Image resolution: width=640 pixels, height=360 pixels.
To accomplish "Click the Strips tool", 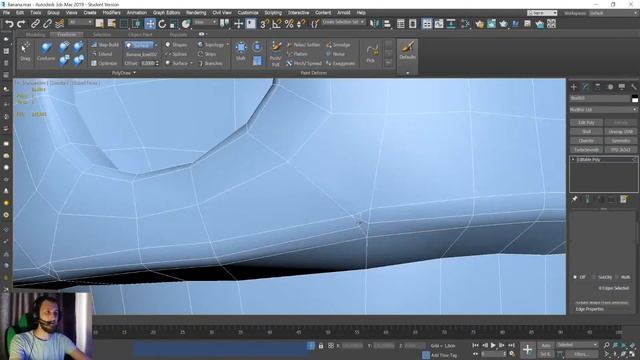I will (x=207, y=54).
